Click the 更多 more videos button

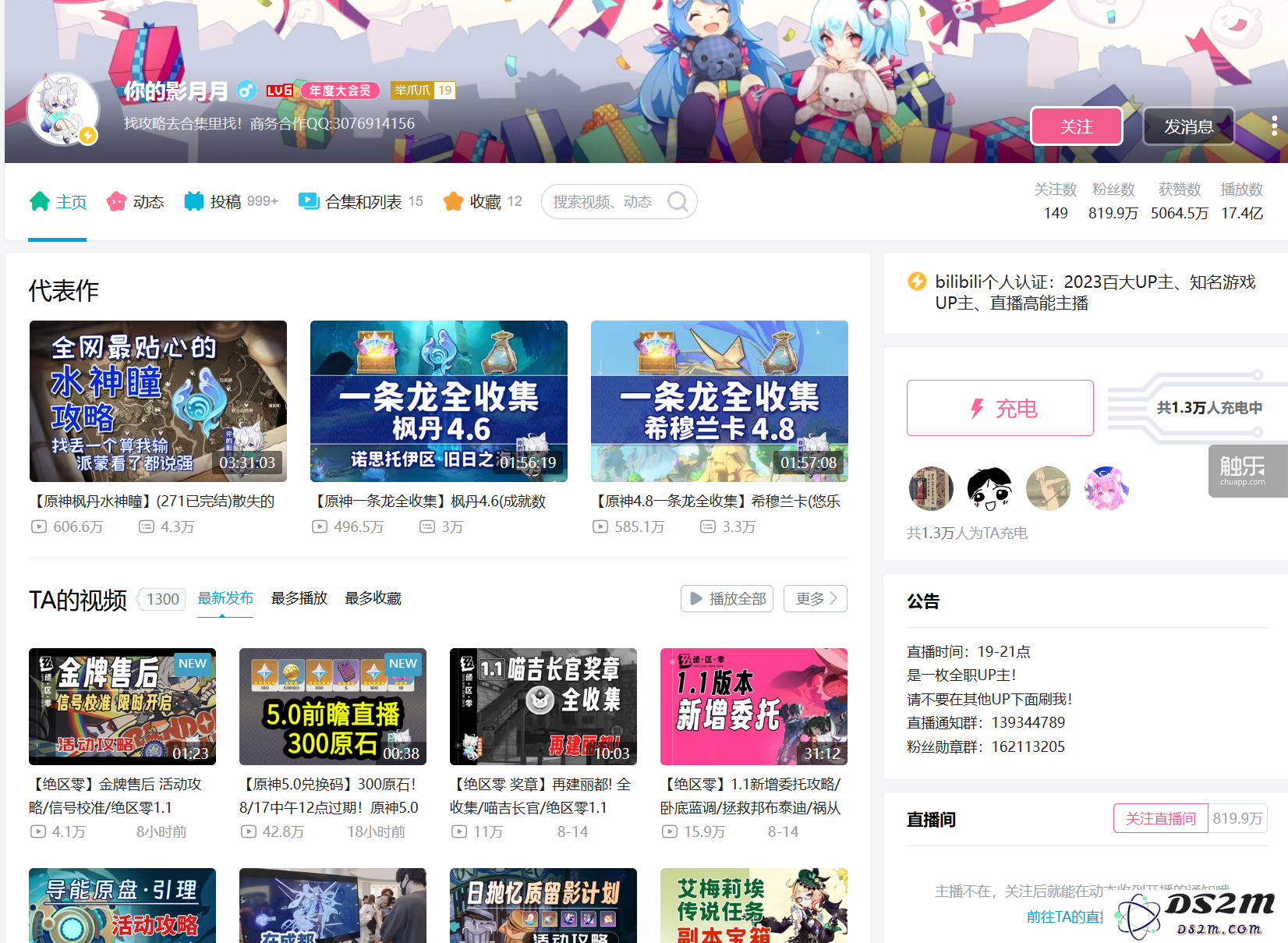click(x=816, y=598)
